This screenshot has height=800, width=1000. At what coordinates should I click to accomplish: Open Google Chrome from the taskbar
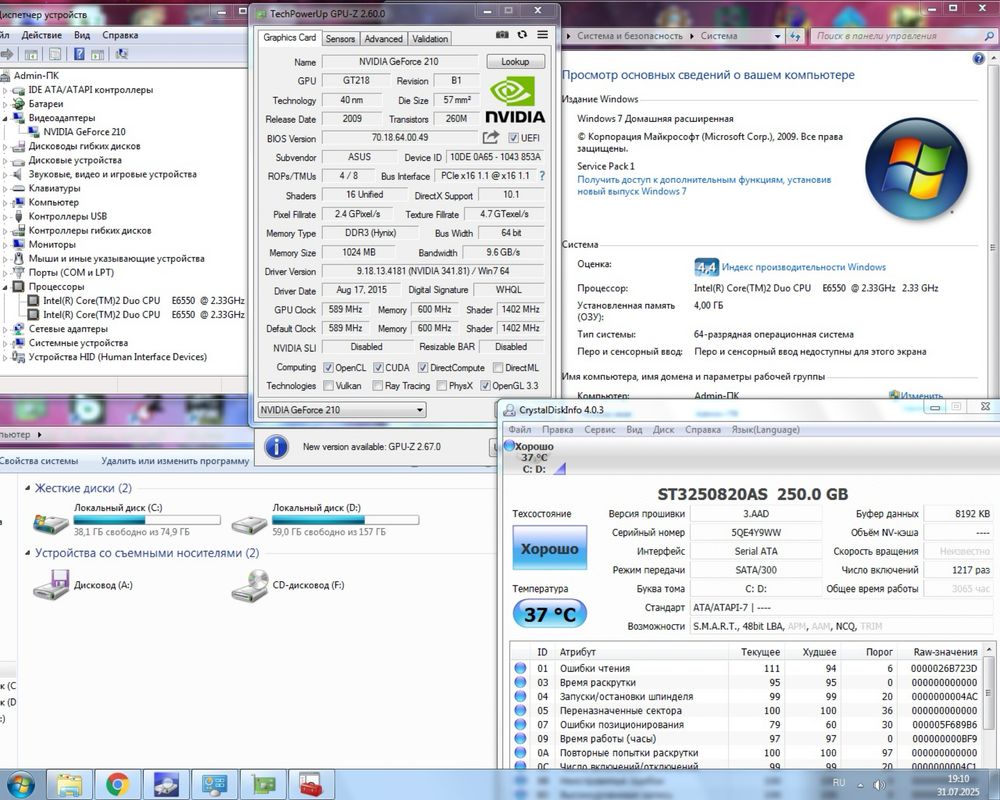point(117,785)
